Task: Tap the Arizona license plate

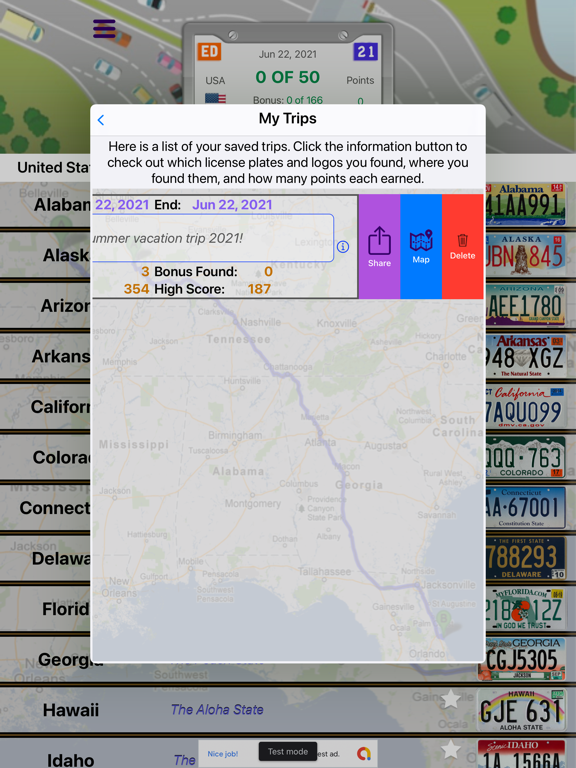Action: click(525, 306)
